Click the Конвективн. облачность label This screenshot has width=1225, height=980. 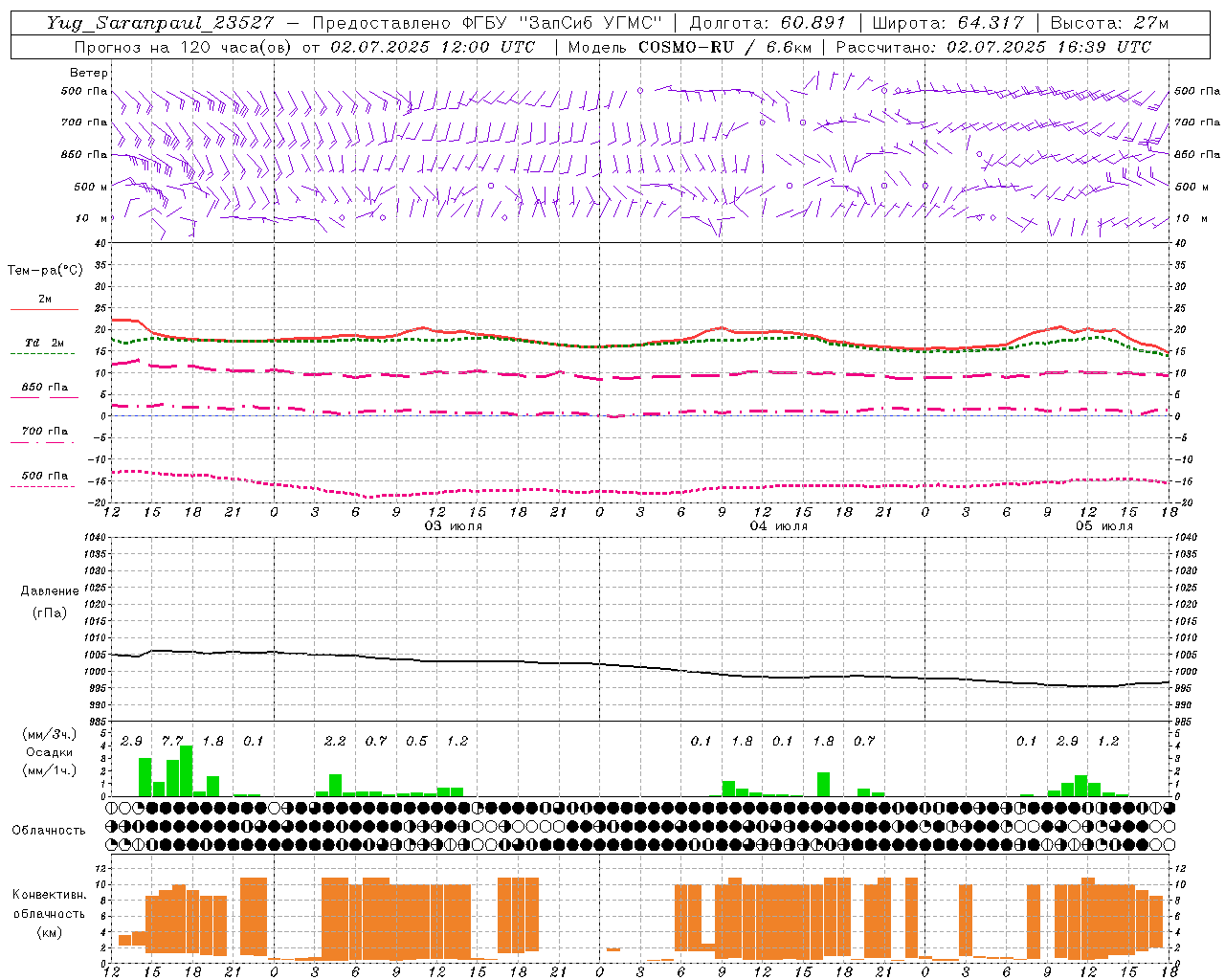click(49, 903)
